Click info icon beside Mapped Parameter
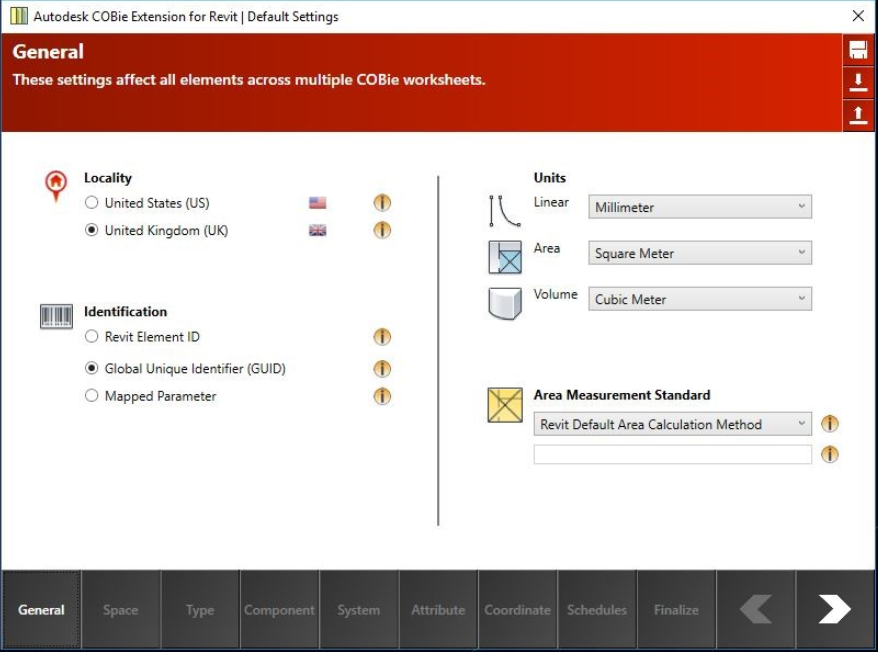878x652 pixels. [x=382, y=396]
